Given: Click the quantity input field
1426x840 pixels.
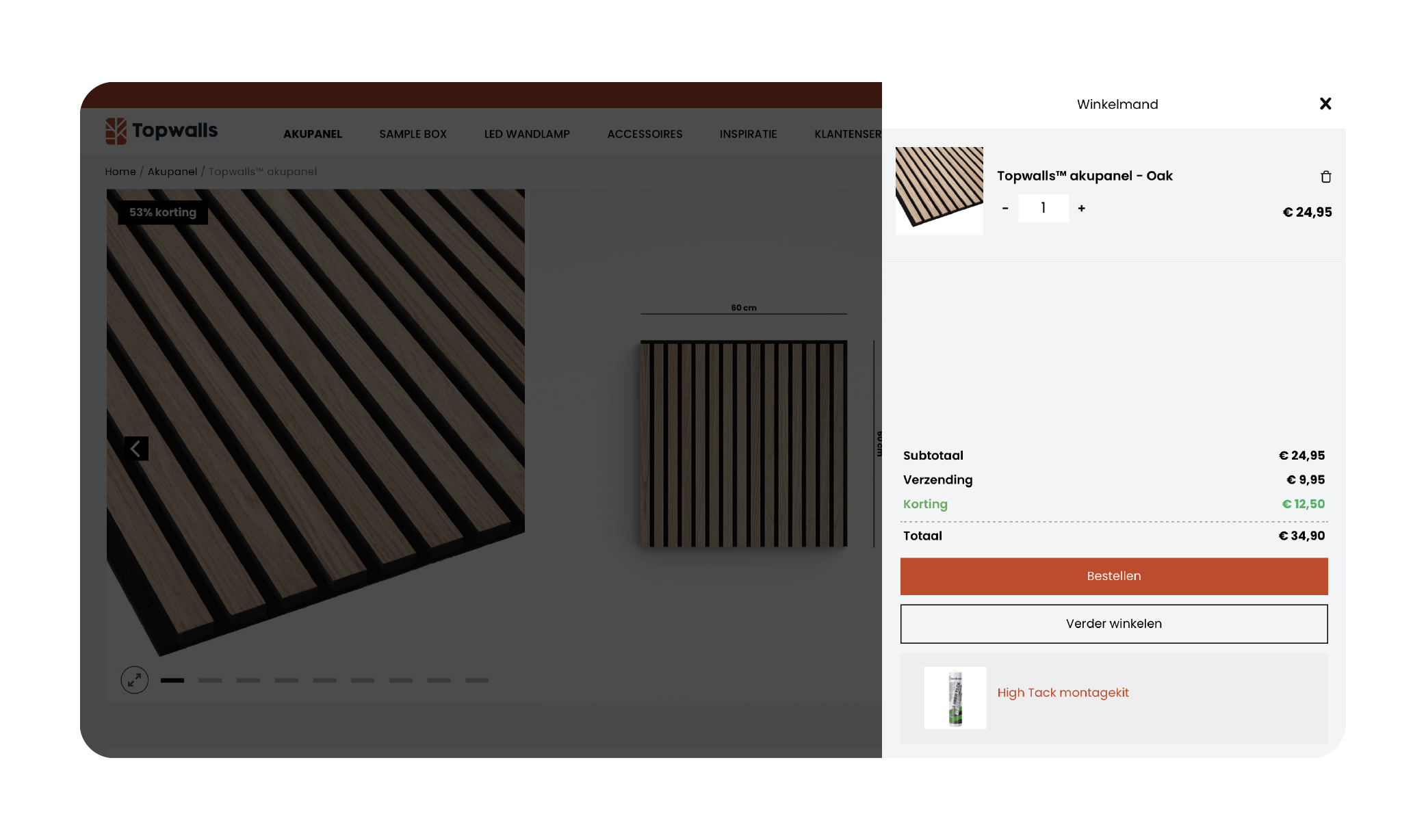Looking at the screenshot, I should click(x=1043, y=208).
